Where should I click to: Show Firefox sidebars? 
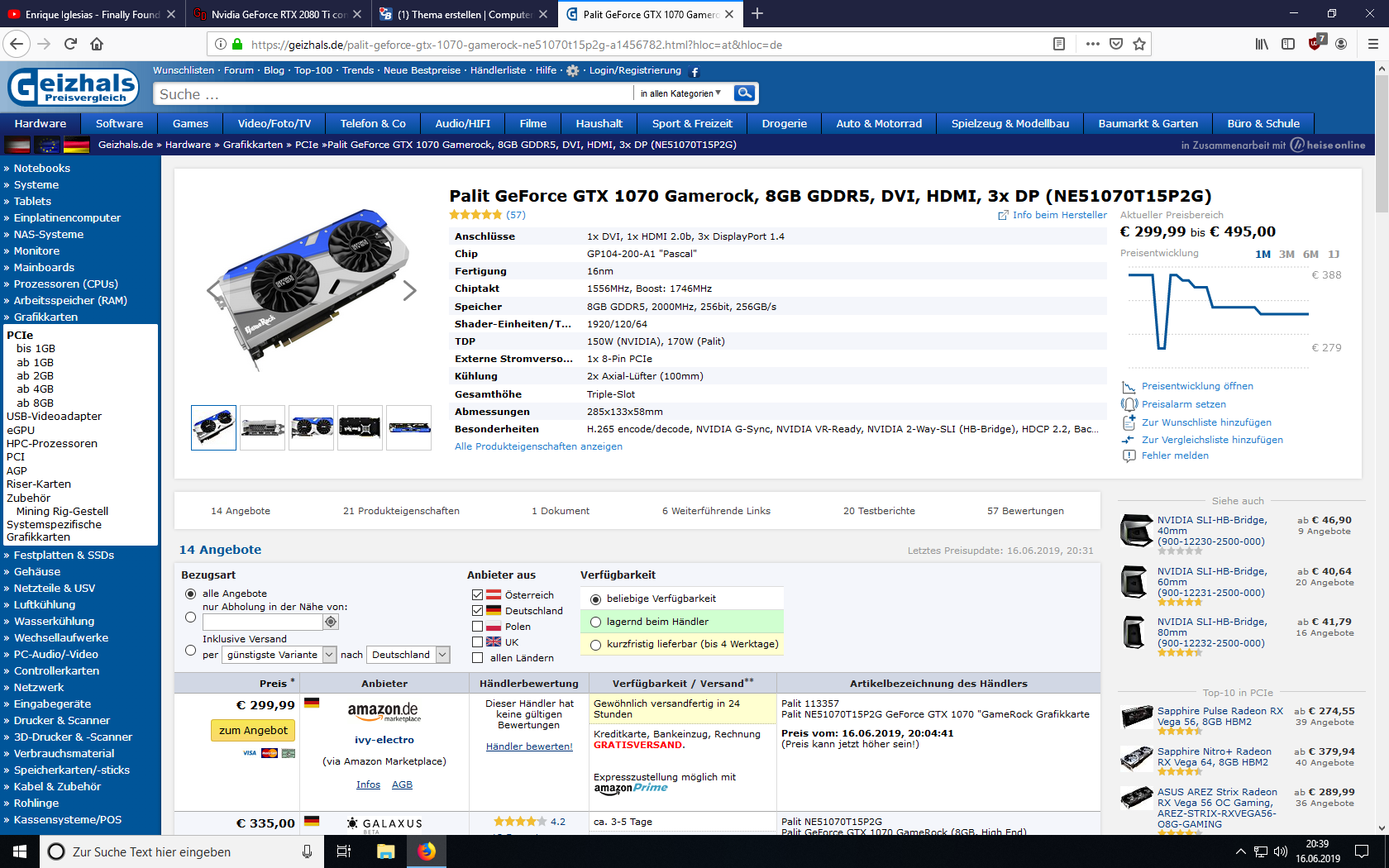[1288, 44]
